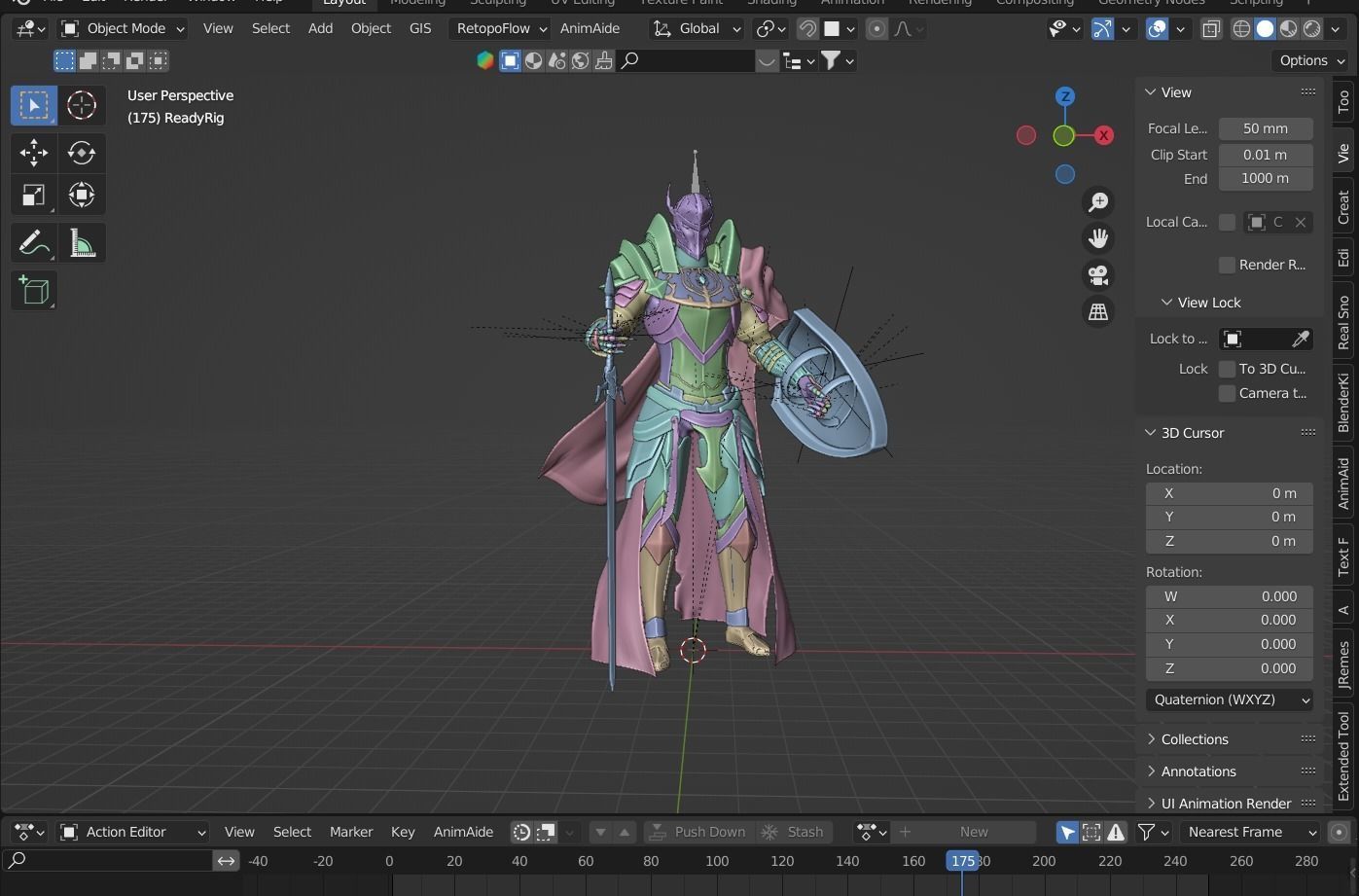Enable Camera to View lock checkbox
The width and height of the screenshot is (1359, 896).
pyautogui.click(x=1227, y=393)
